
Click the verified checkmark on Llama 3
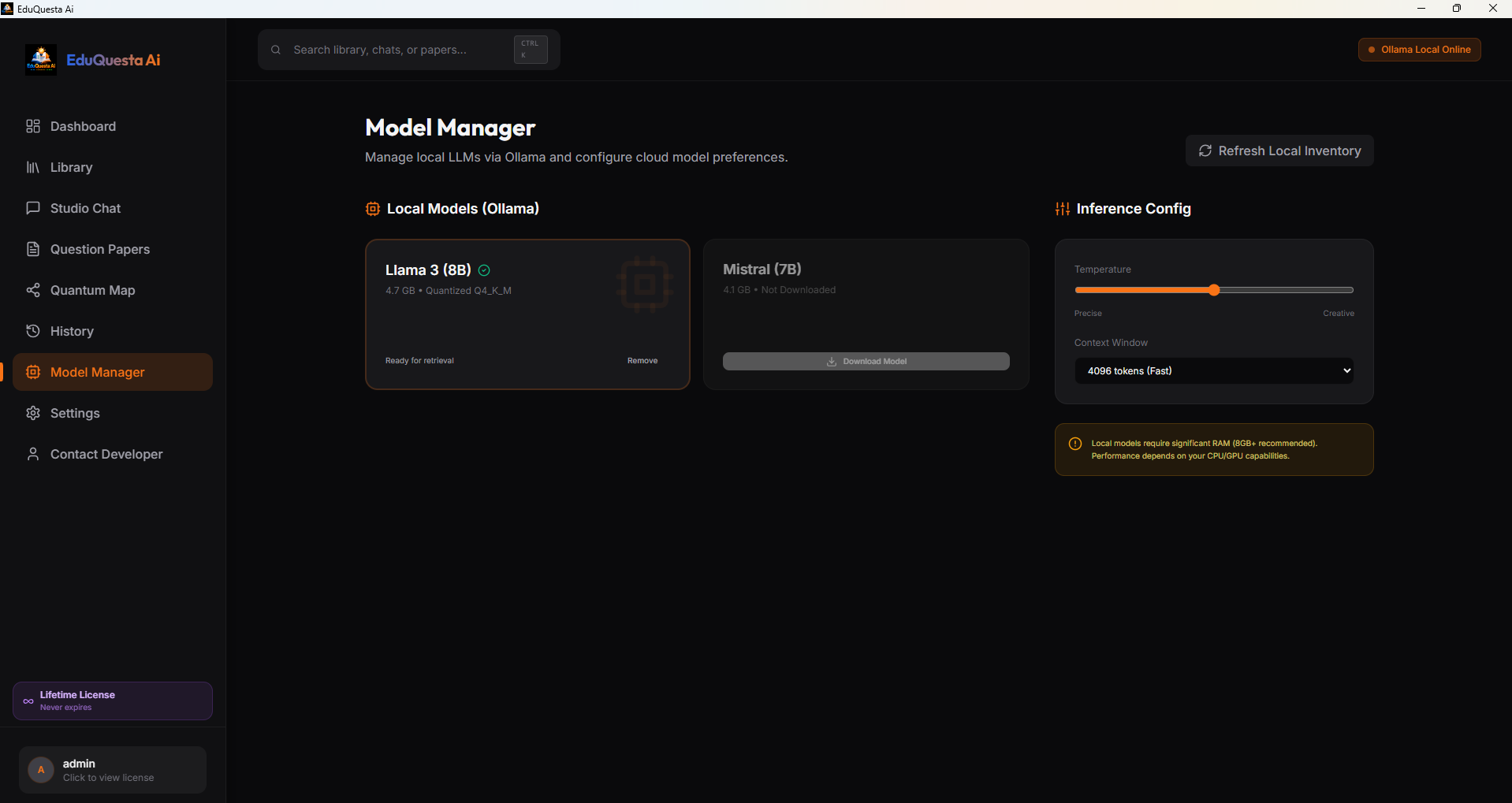click(x=484, y=270)
